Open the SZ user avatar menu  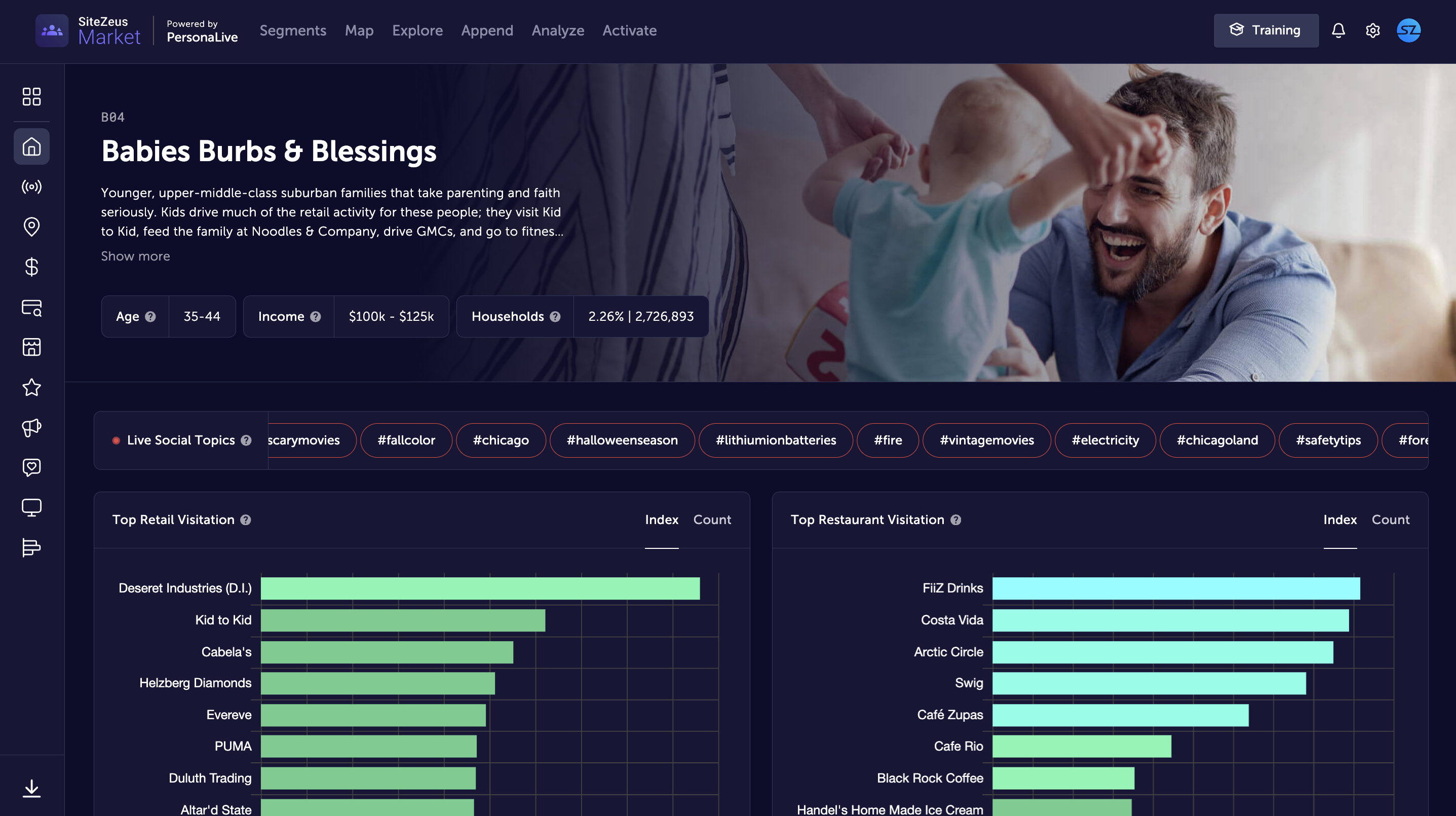1408,30
